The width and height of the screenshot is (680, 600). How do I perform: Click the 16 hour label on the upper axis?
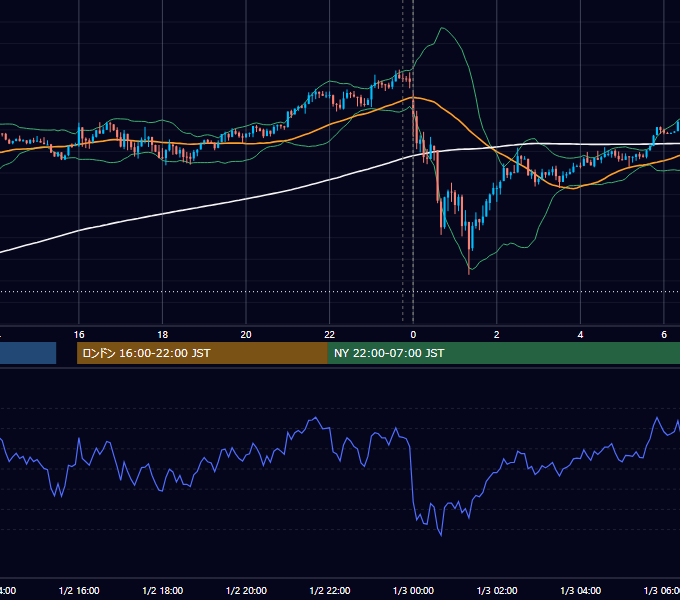pyautogui.click(x=79, y=335)
